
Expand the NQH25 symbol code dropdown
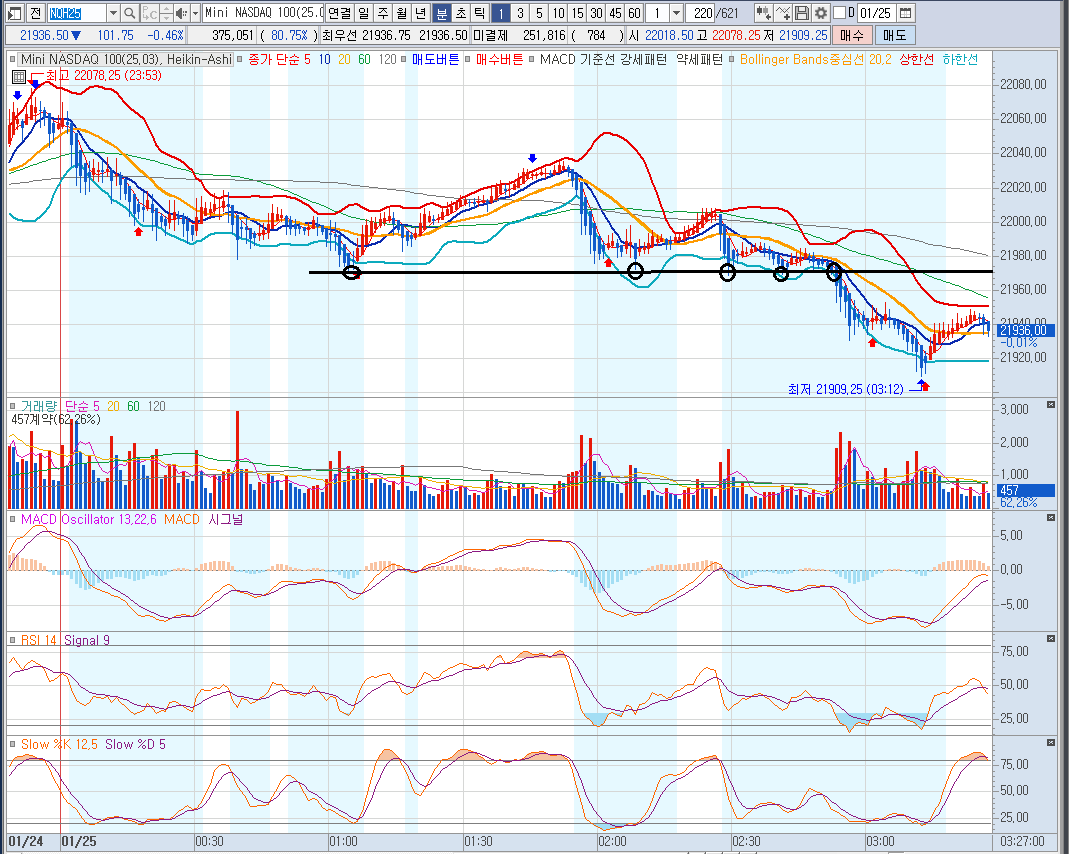click(x=113, y=12)
